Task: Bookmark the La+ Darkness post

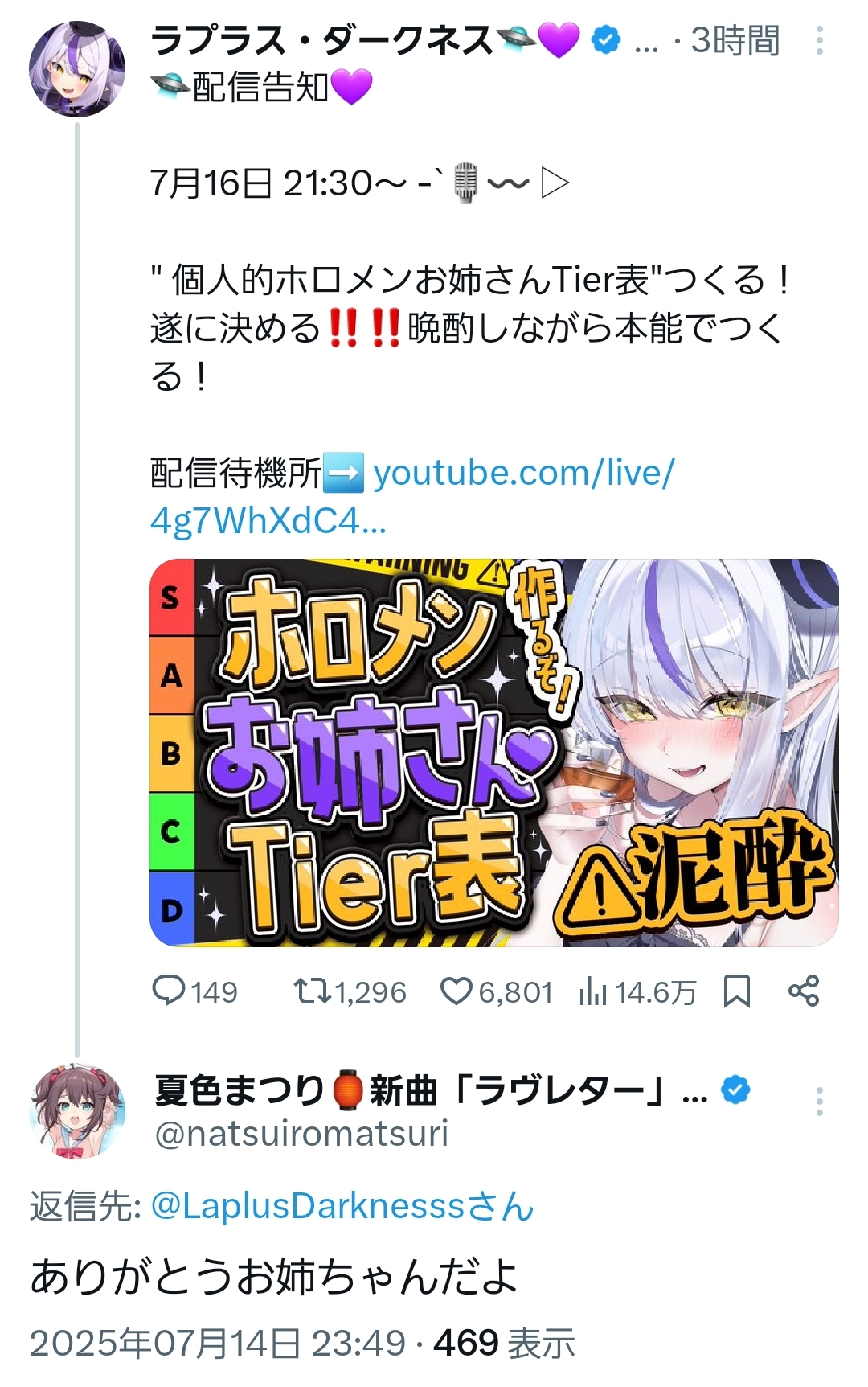Action: 736,991
